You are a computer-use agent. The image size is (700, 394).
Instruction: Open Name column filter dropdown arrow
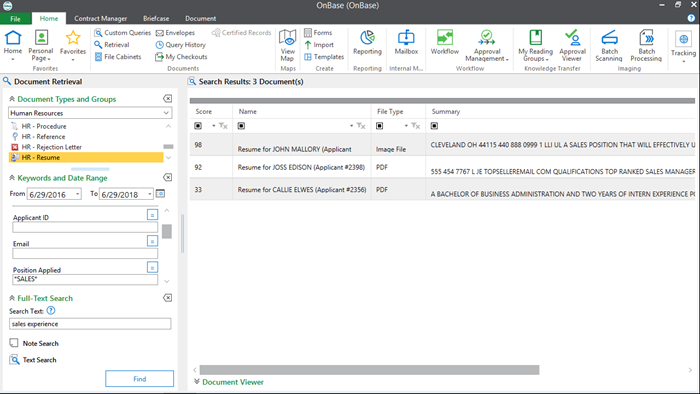pos(351,126)
